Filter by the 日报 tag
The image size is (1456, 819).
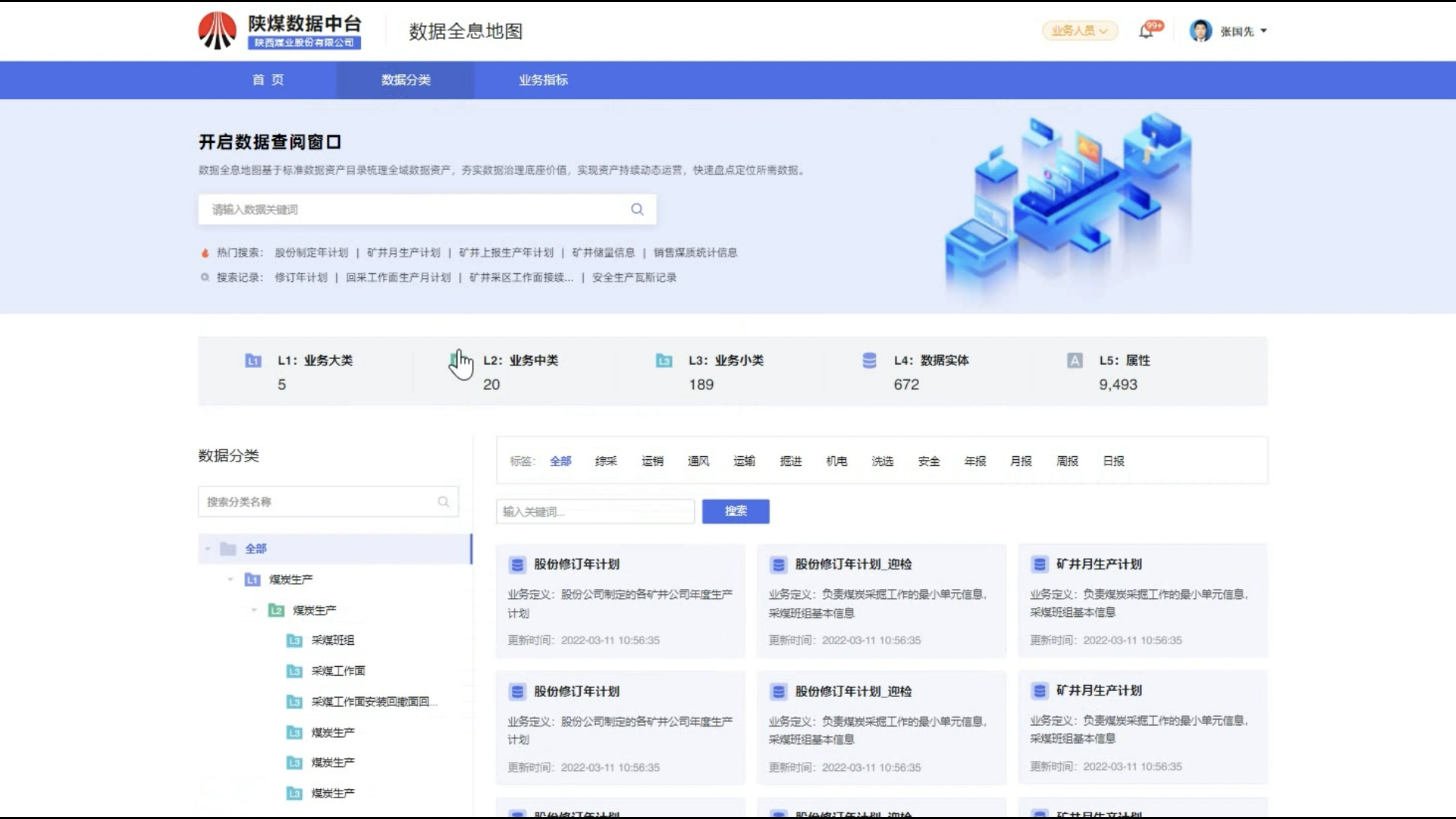[1114, 461]
